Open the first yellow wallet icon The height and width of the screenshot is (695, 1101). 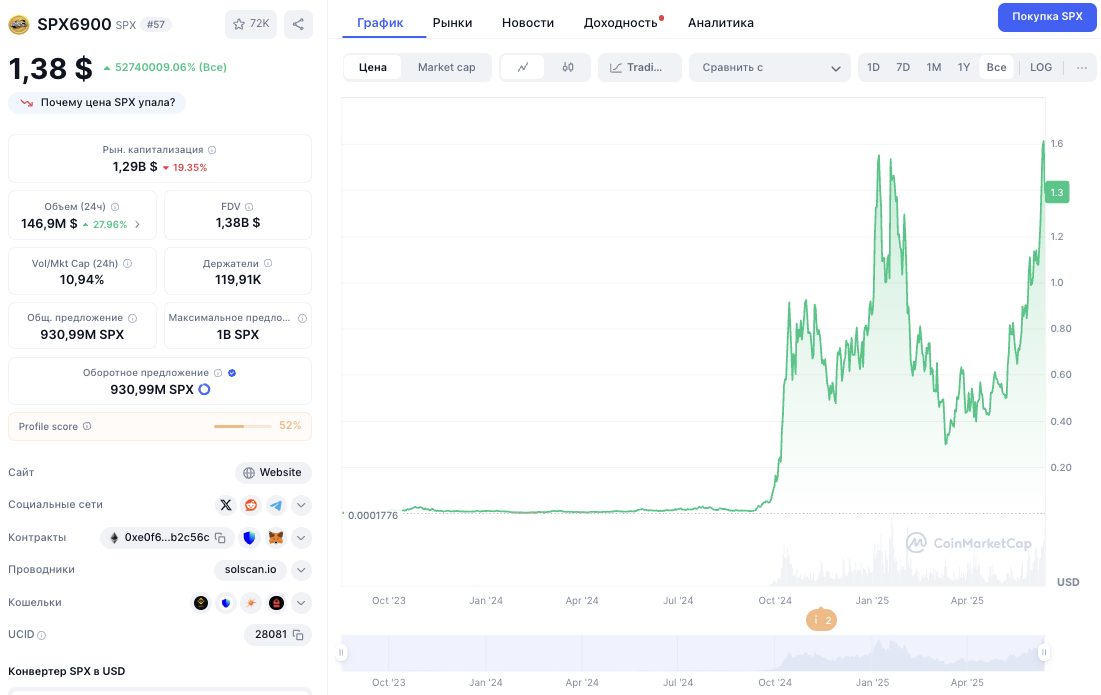click(201, 602)
